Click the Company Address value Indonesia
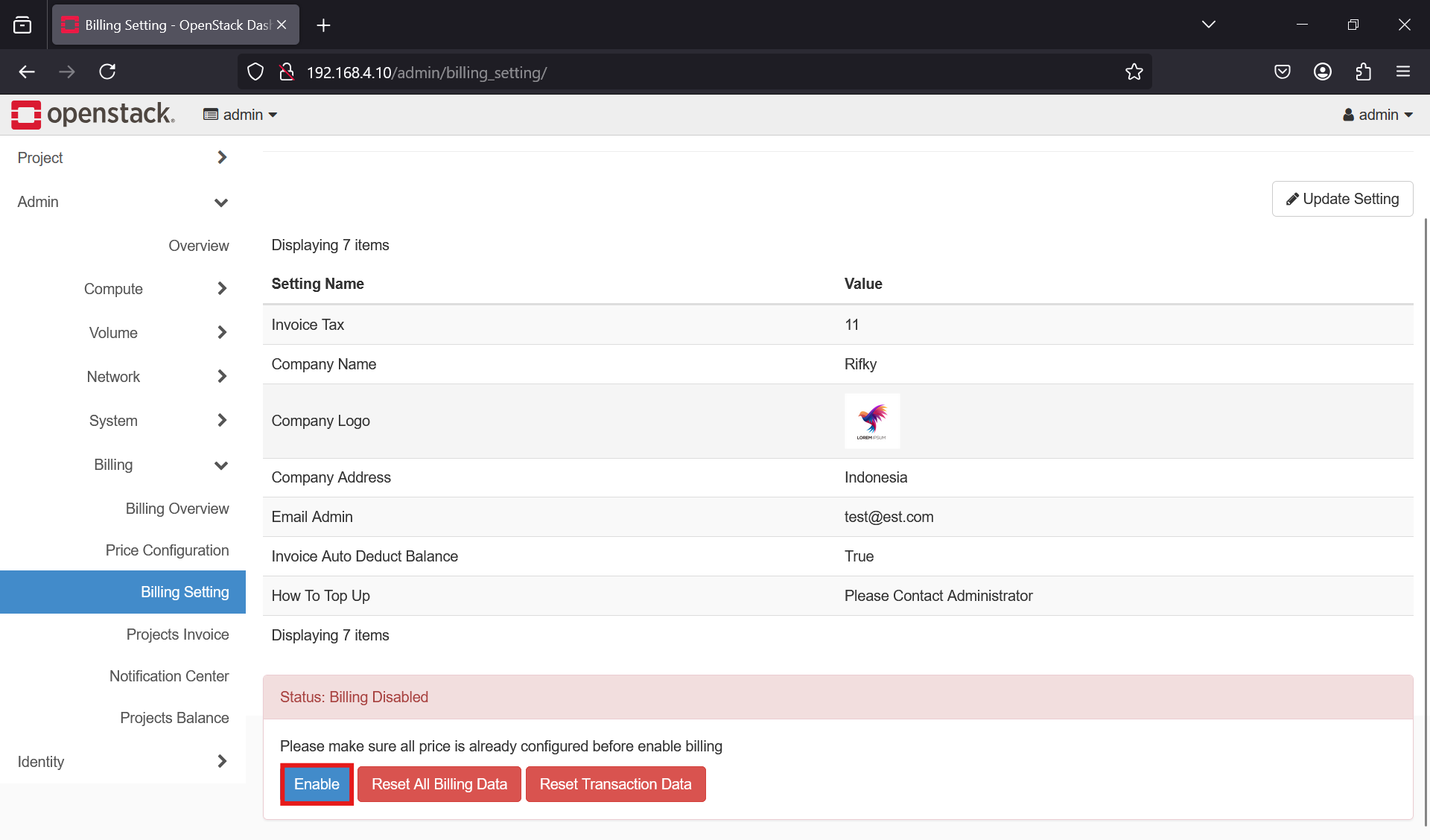The height and width of the screenshot is (840, 1430). [x=876, y=477]
